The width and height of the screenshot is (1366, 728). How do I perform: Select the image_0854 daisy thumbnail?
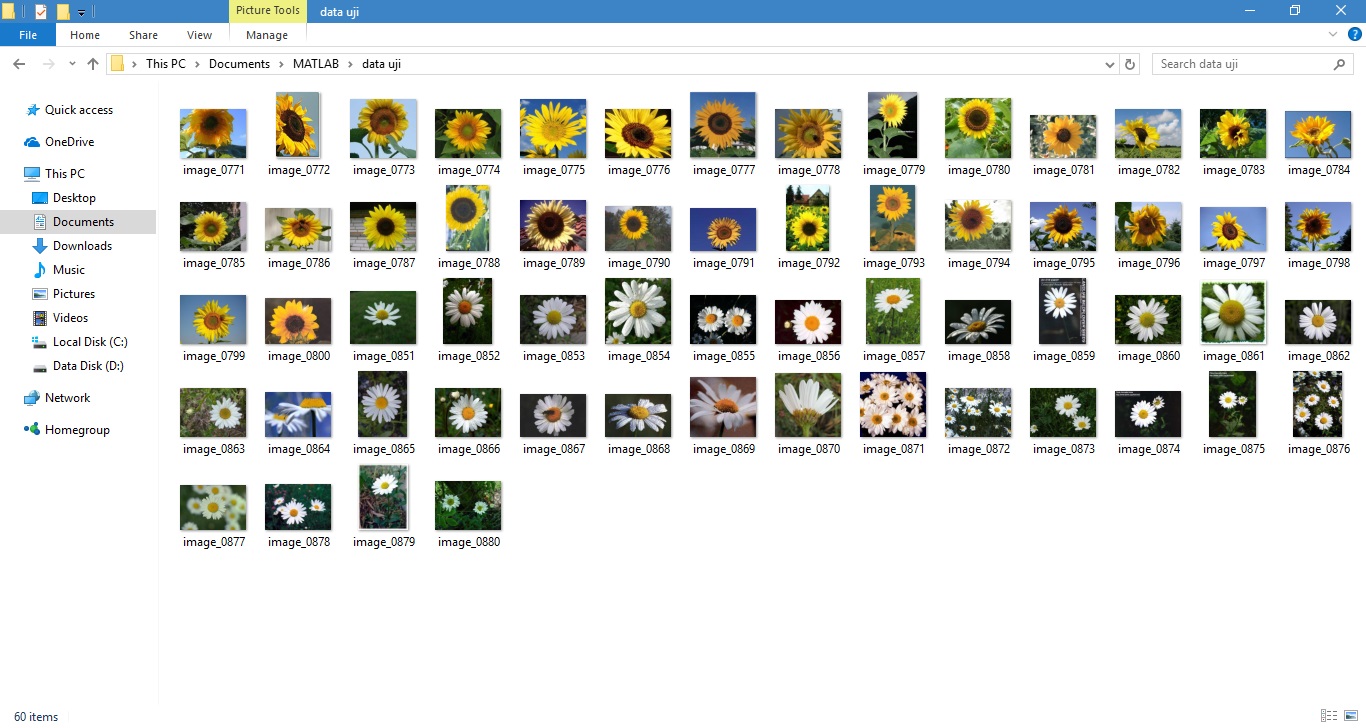638,312
